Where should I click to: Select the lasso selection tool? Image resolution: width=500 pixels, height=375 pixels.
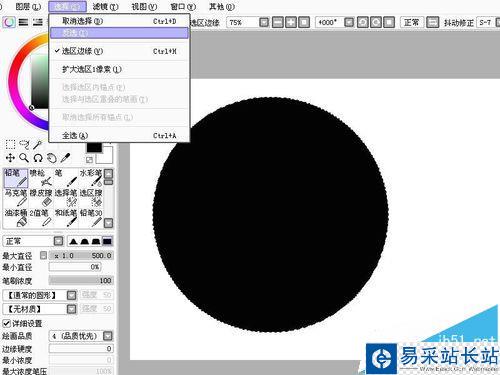(x=24, y=144)
